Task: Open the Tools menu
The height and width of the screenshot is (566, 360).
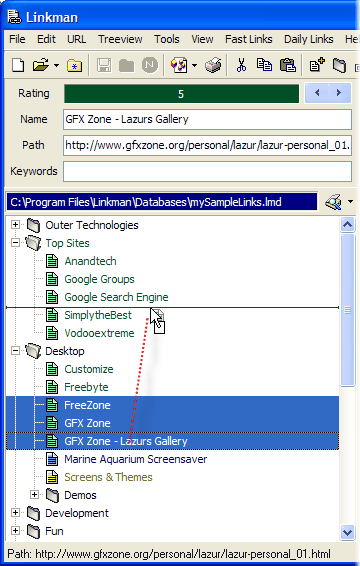Action: (166, 39)
